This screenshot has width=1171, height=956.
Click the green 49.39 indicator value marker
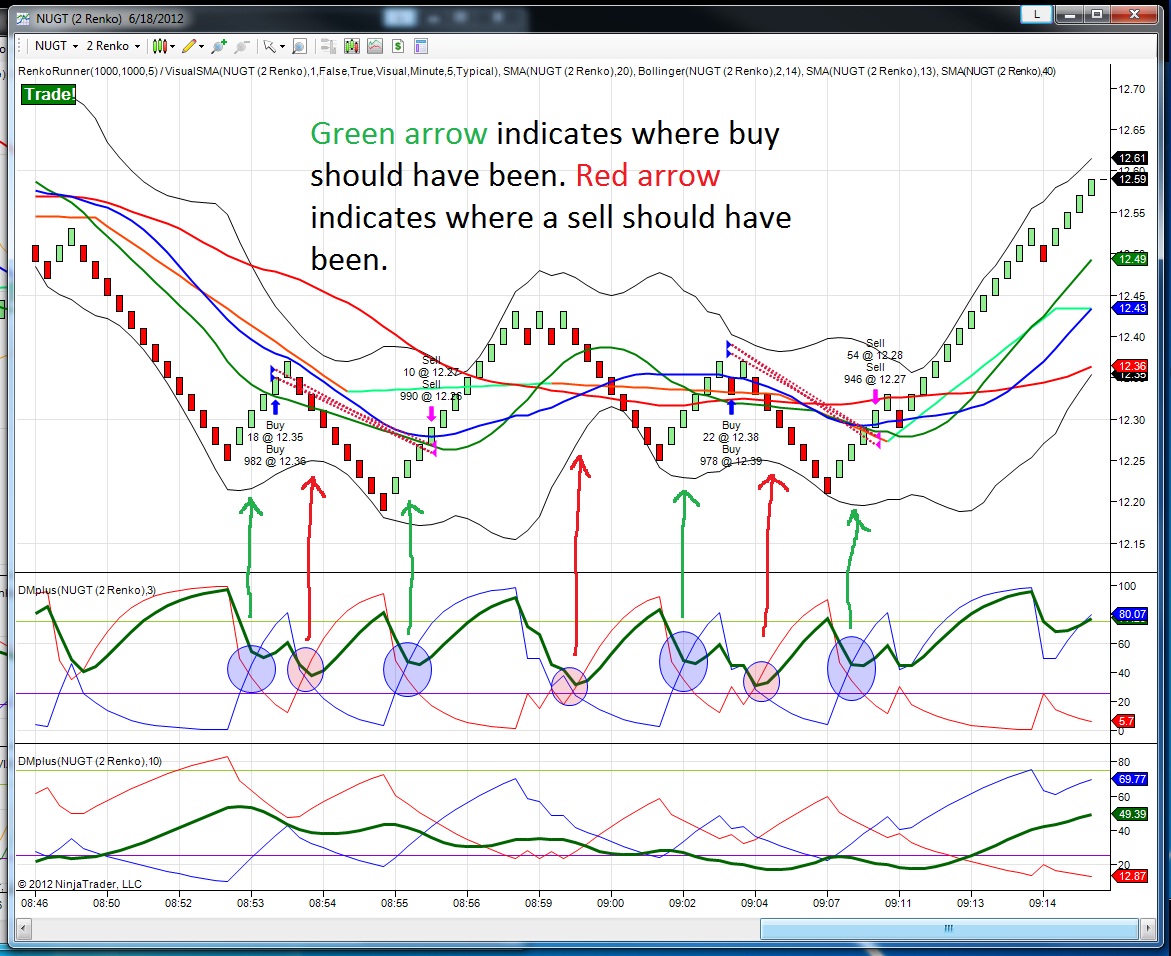click(x=1131, y=813)
